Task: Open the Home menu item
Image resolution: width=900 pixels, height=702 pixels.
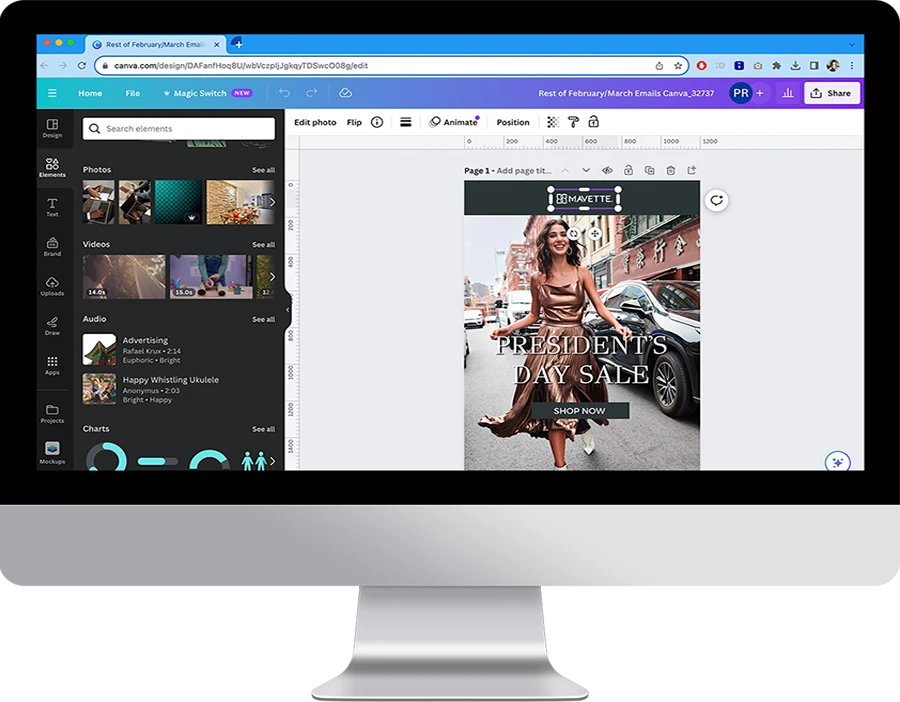Action: pyautogui.click(x=90, y=93)
